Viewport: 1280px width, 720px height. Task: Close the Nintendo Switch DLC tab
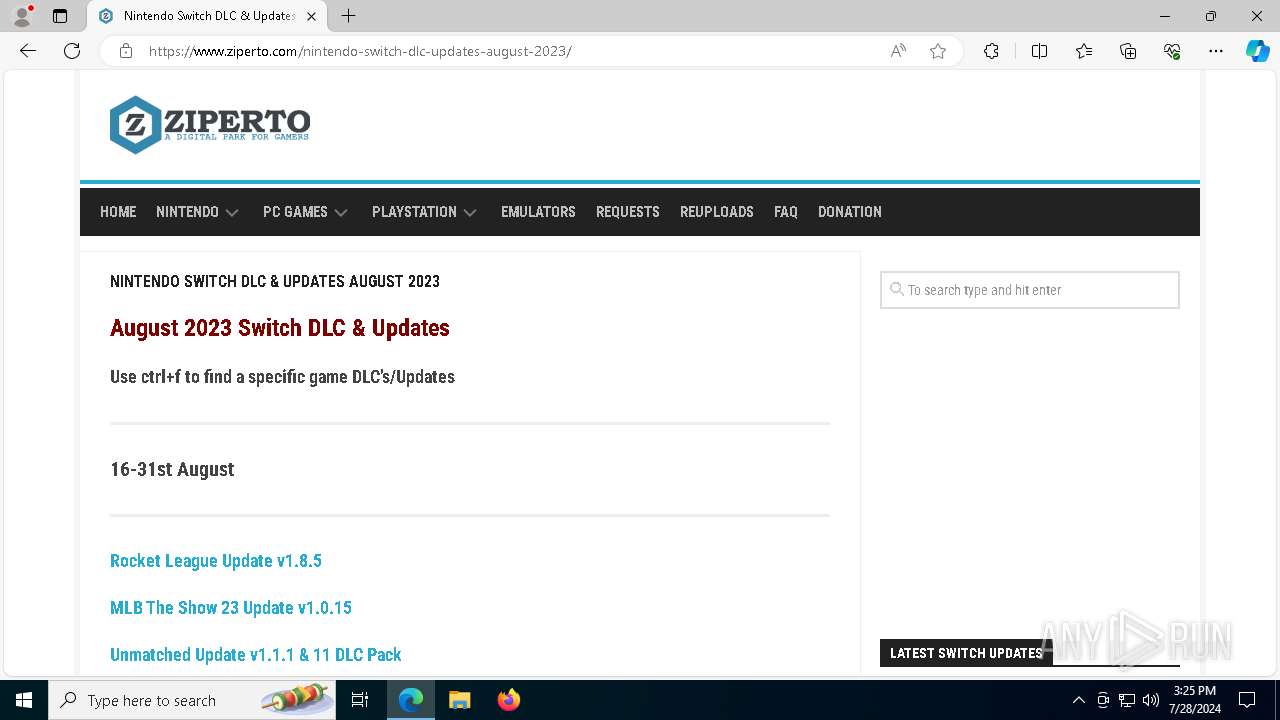point(311,16)
